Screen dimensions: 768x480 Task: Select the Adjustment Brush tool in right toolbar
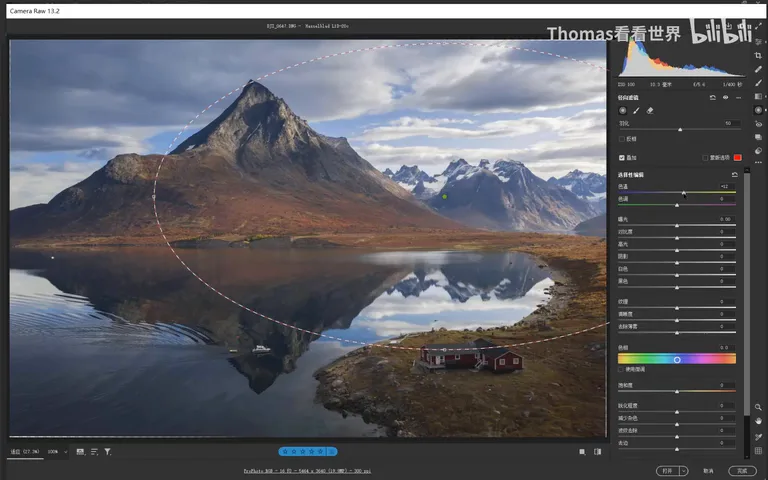coord(759,83)
